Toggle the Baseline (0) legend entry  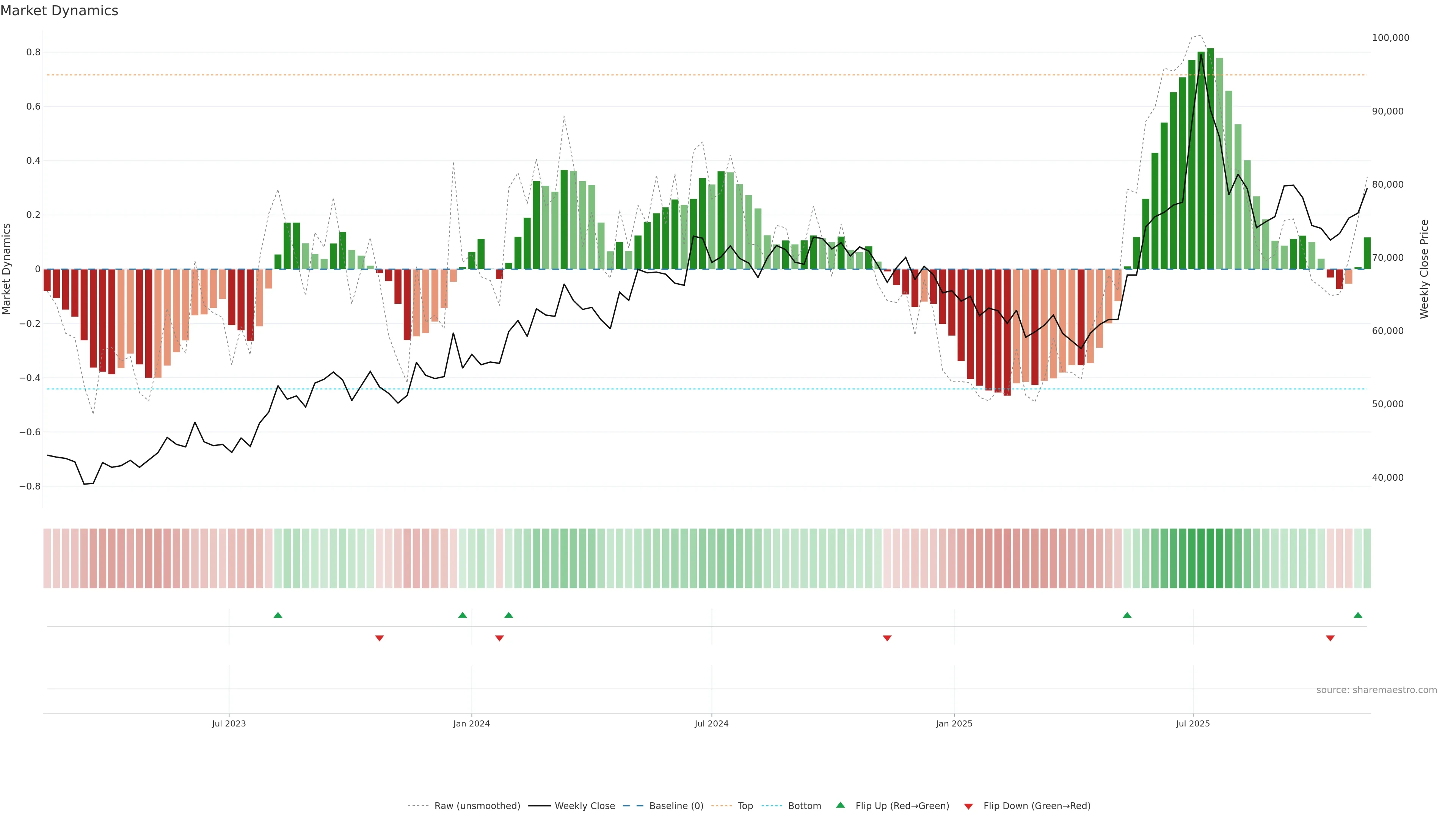(x=676, y=806)
